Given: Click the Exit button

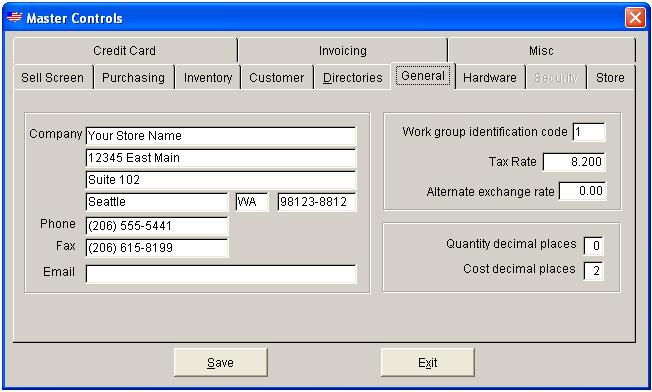Looking at the screenshot, I should [x=427, y=362].
